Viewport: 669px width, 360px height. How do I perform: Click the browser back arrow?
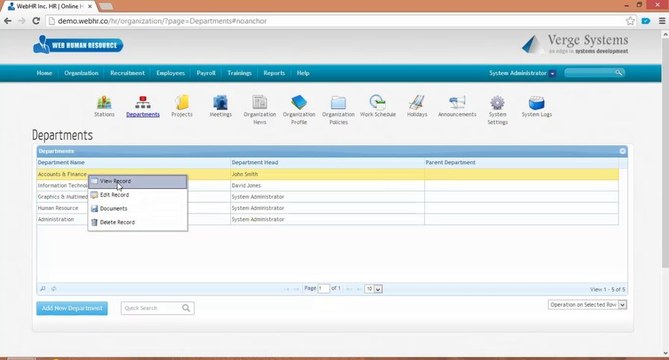pos(8,21)
